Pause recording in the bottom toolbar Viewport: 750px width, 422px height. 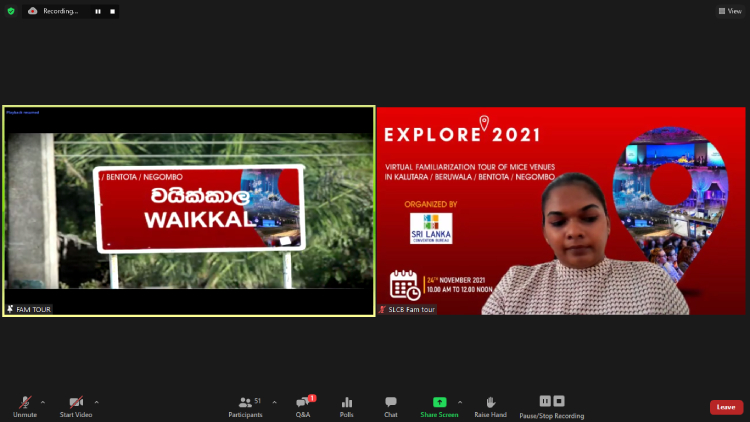[x=545, y=401]
